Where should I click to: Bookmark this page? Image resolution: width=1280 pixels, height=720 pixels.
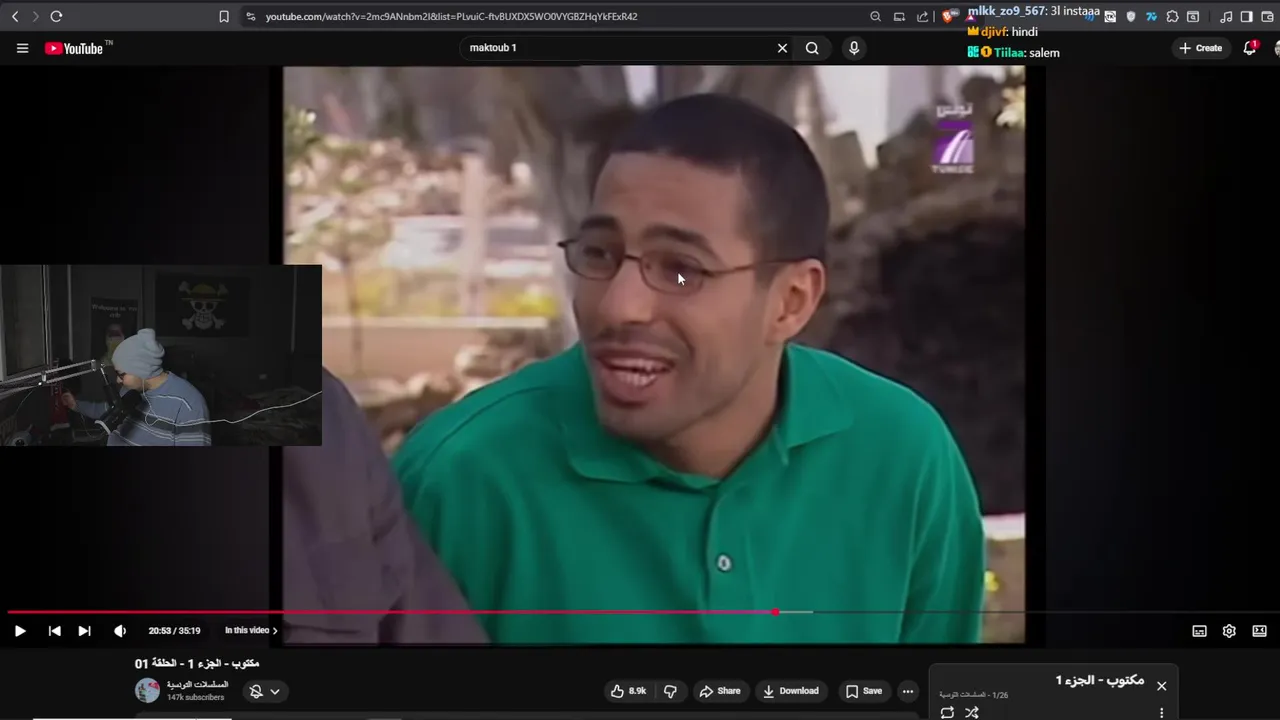coord(224,16)
